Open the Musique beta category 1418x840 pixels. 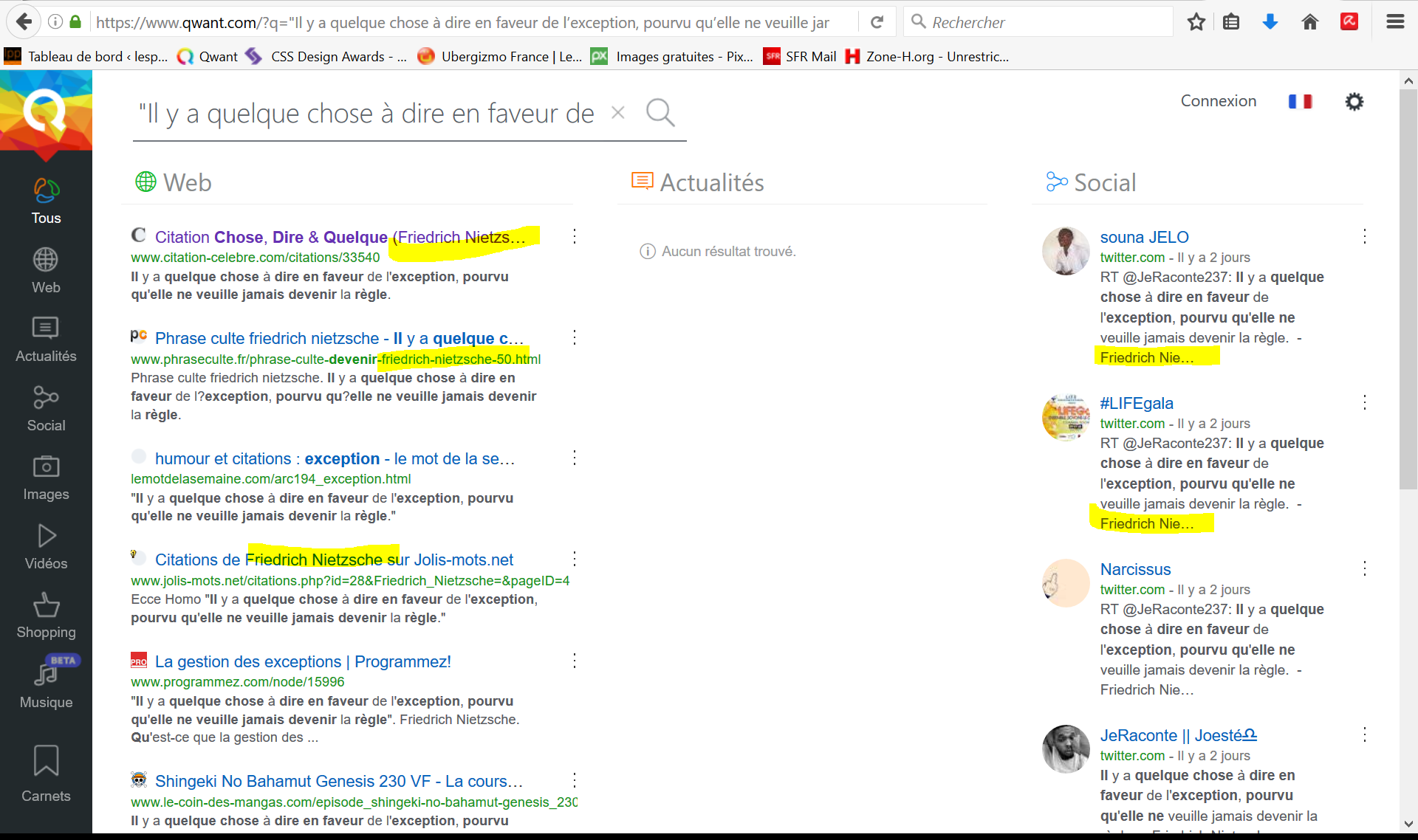pos(46,685)
